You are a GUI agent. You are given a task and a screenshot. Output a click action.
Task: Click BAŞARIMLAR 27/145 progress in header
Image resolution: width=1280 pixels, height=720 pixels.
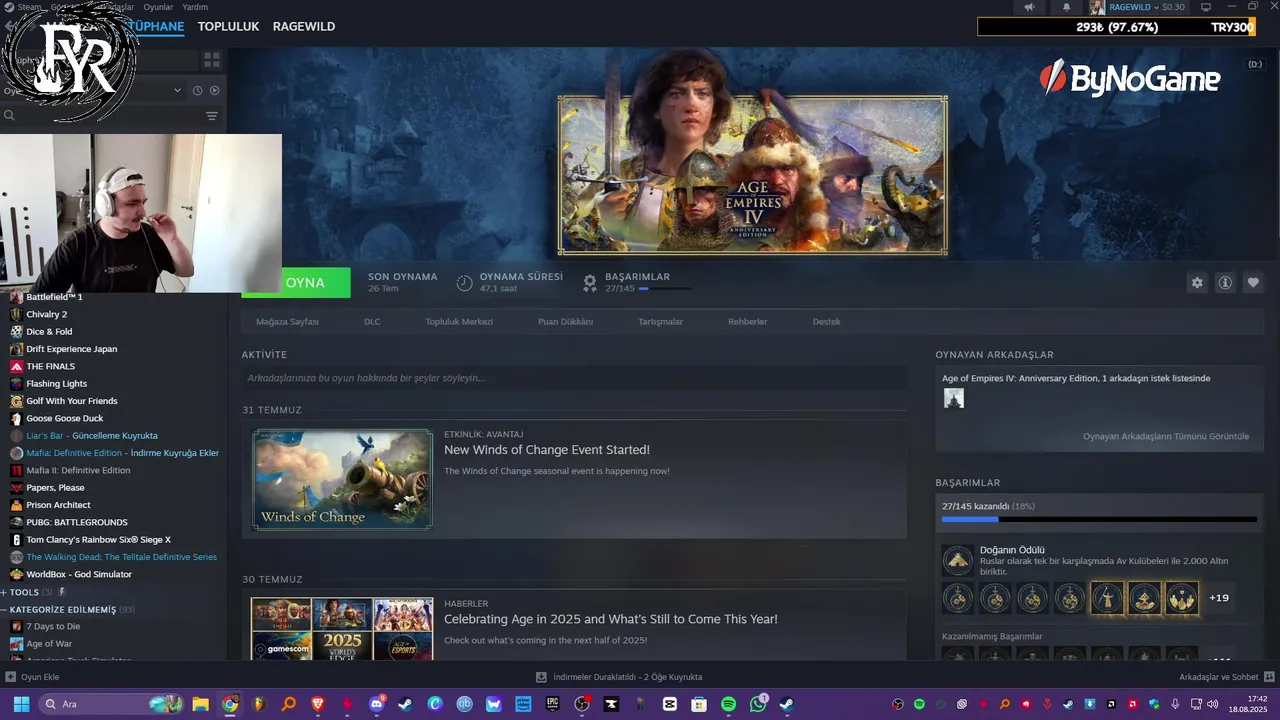(x=637, y=283)
